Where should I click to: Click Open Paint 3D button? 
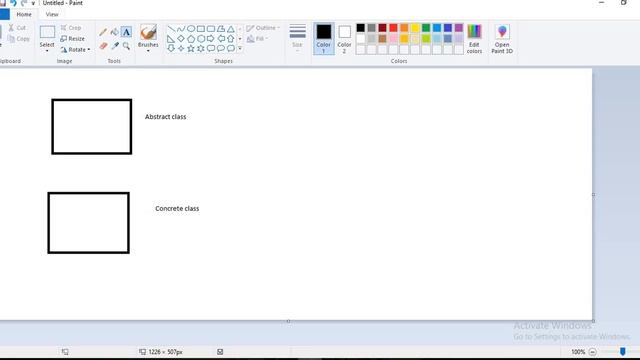point(502,39)
